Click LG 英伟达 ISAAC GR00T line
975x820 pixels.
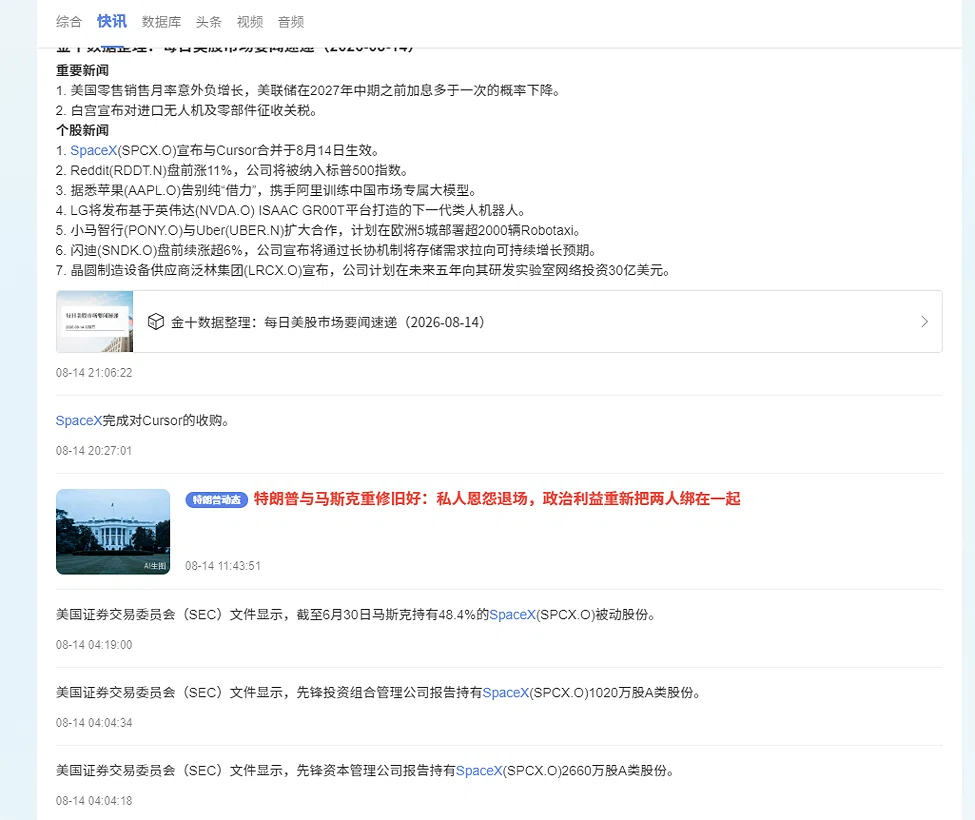(292, 210)
